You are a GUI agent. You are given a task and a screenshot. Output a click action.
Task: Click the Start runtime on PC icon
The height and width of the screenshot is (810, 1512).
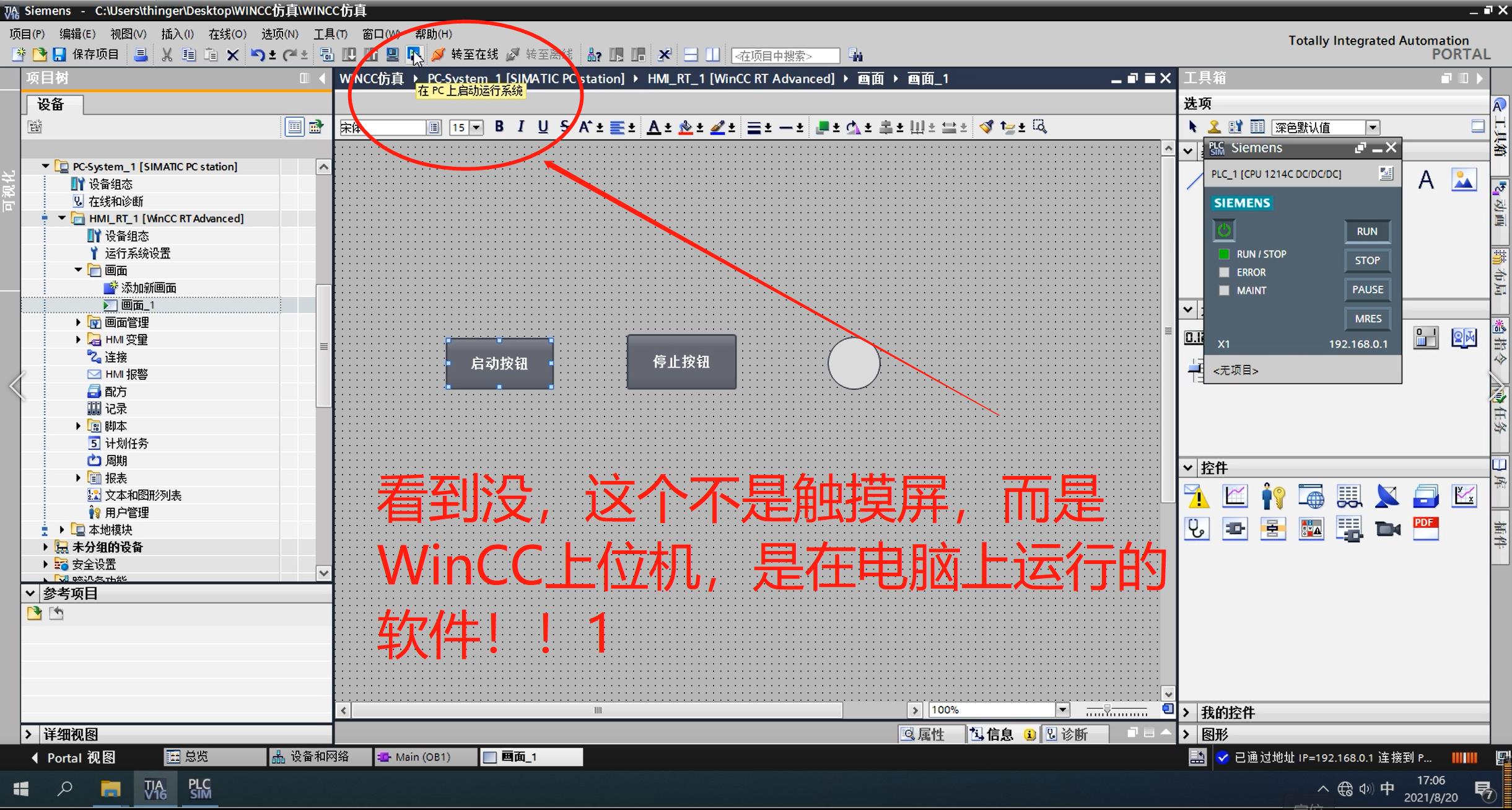click(x=414, y=55)
